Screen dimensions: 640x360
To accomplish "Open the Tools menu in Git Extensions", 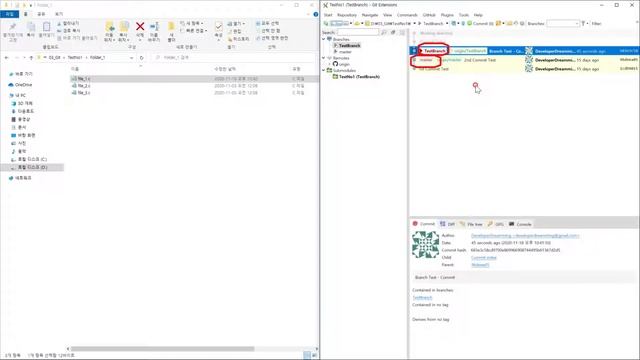I will [x=464, y=15].
